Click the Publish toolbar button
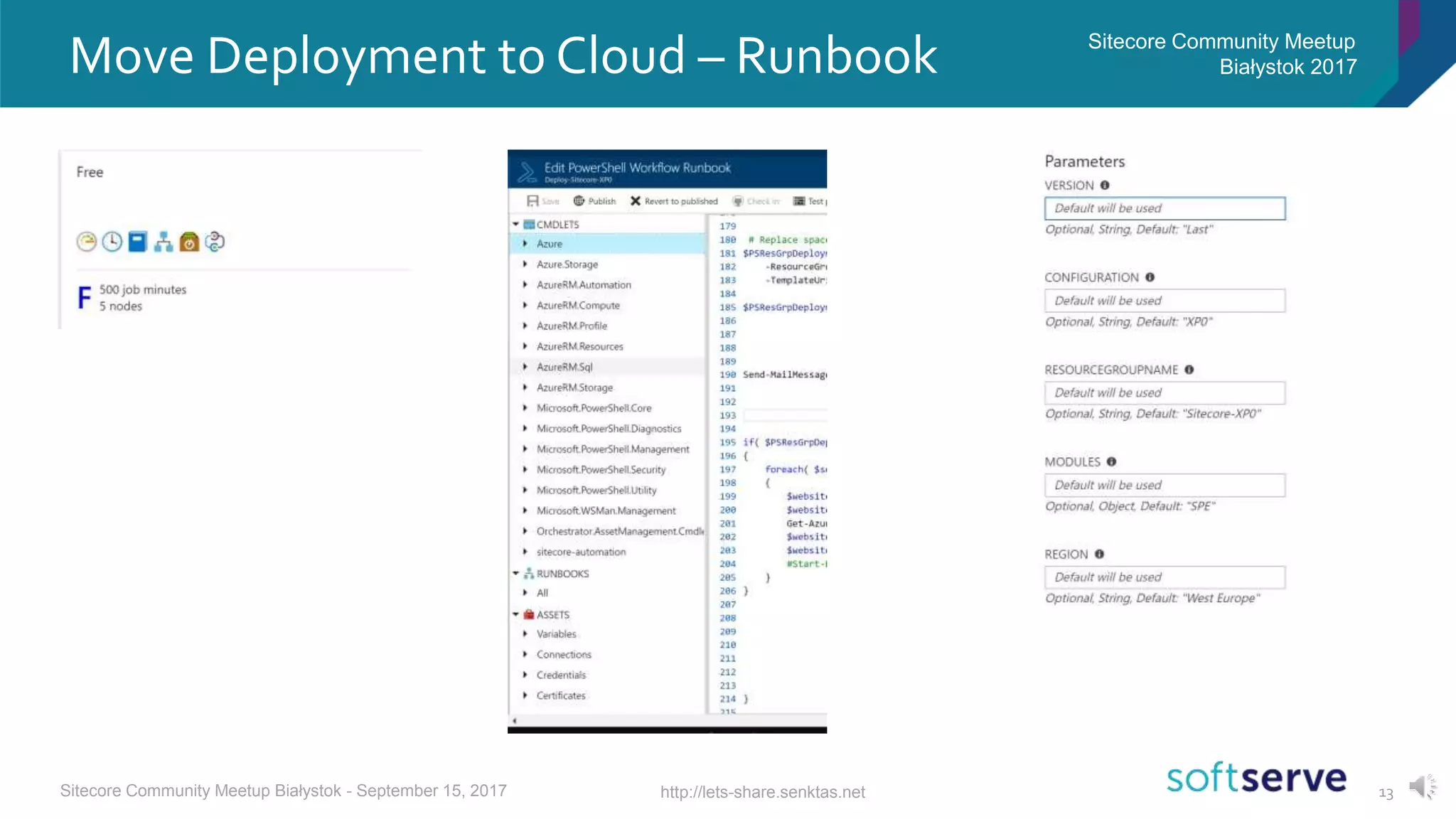Viewport: 1456px width, 819px height. [595, 201]
